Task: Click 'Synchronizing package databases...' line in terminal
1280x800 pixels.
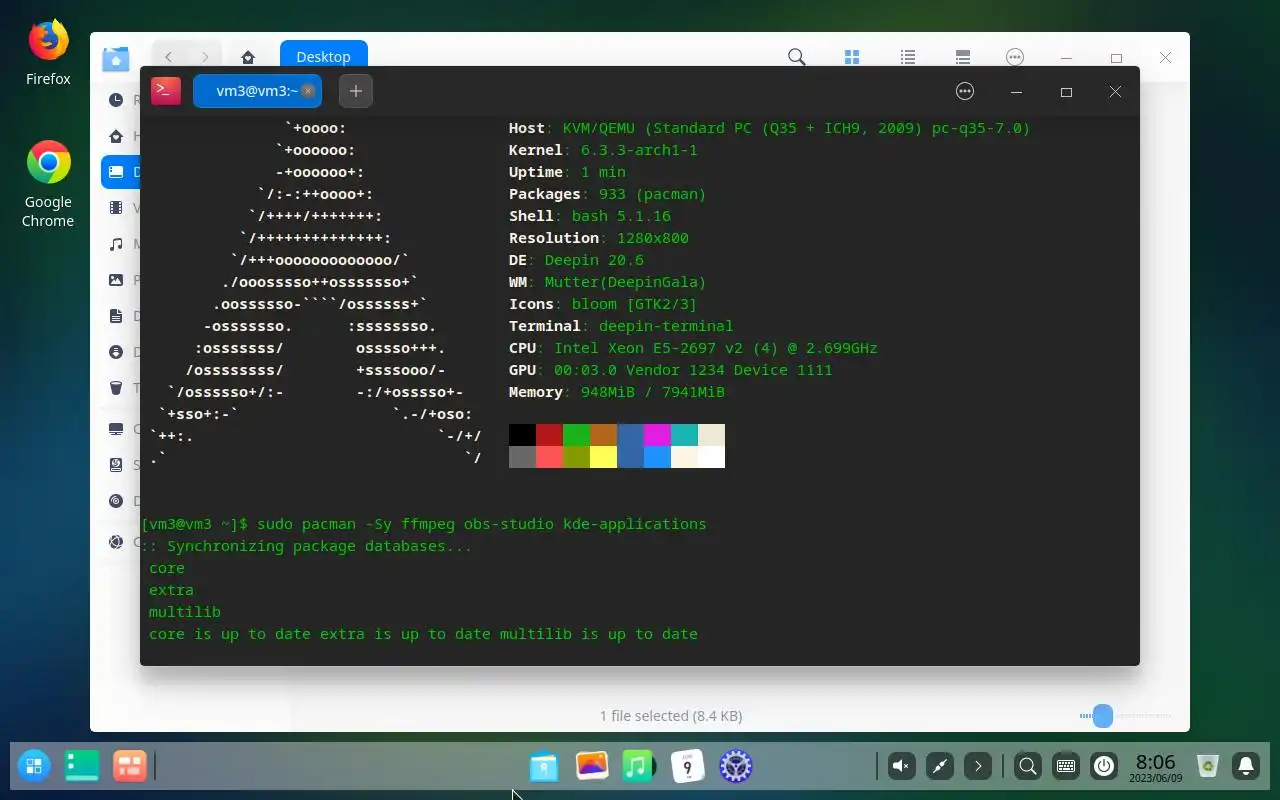Action: click(306, 546)
